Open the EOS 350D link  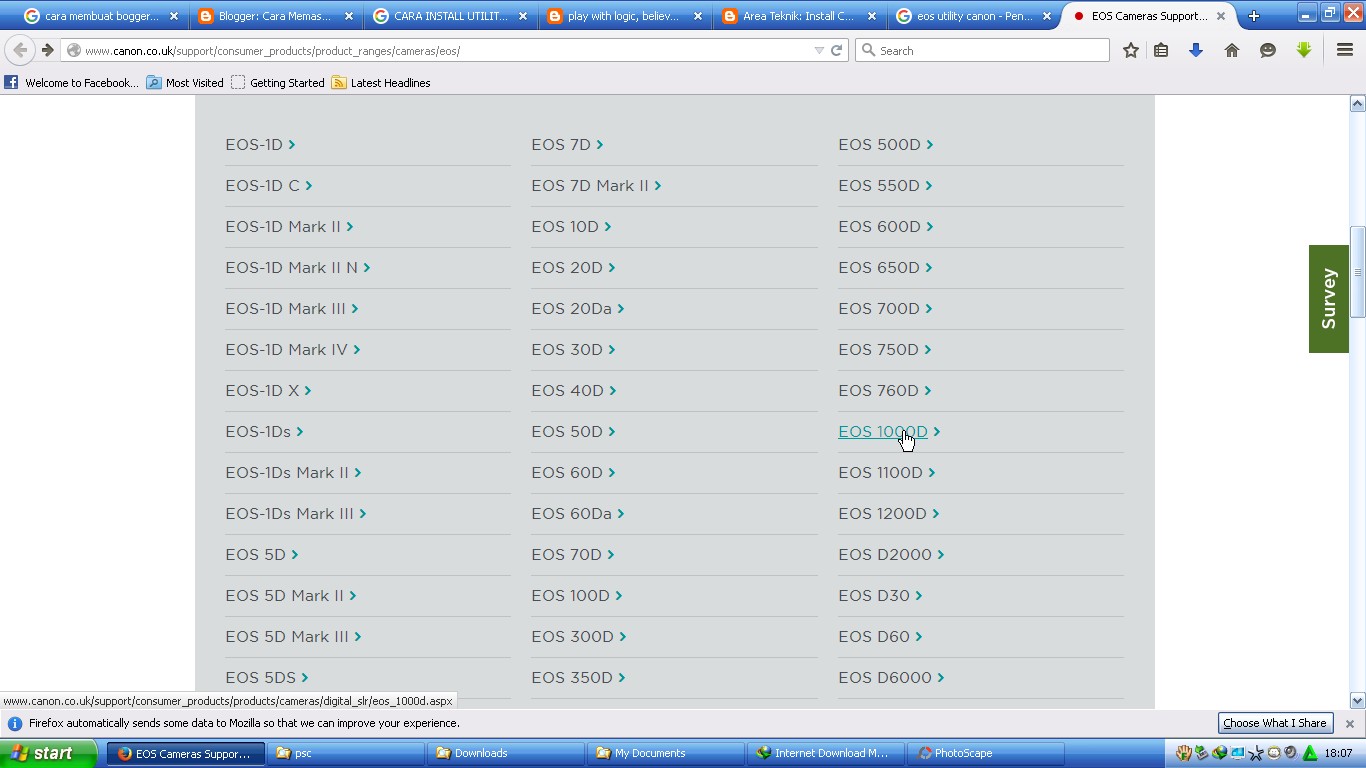pos(578,678)
